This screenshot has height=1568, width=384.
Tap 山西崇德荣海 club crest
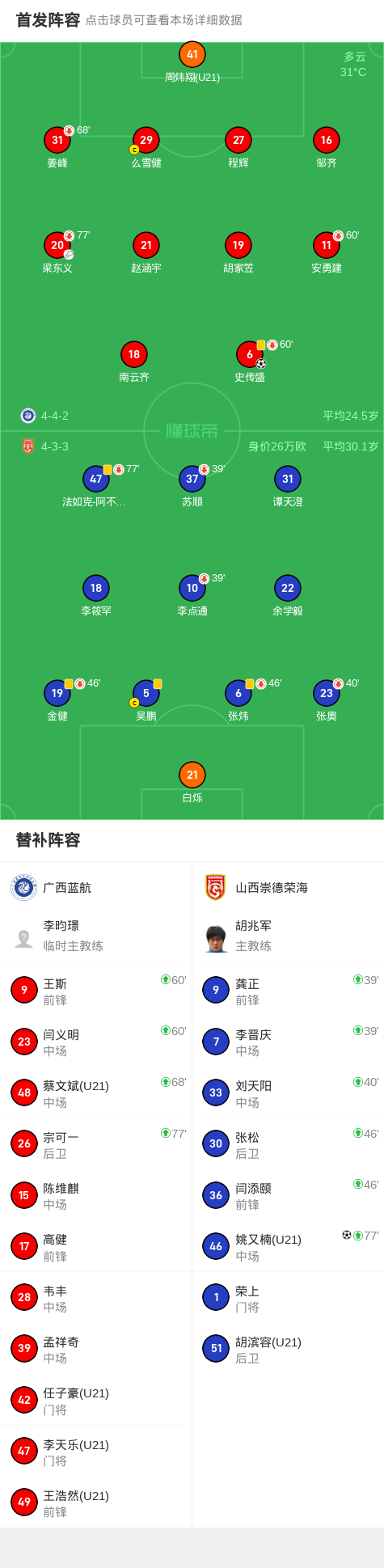[x=215, y=887]
